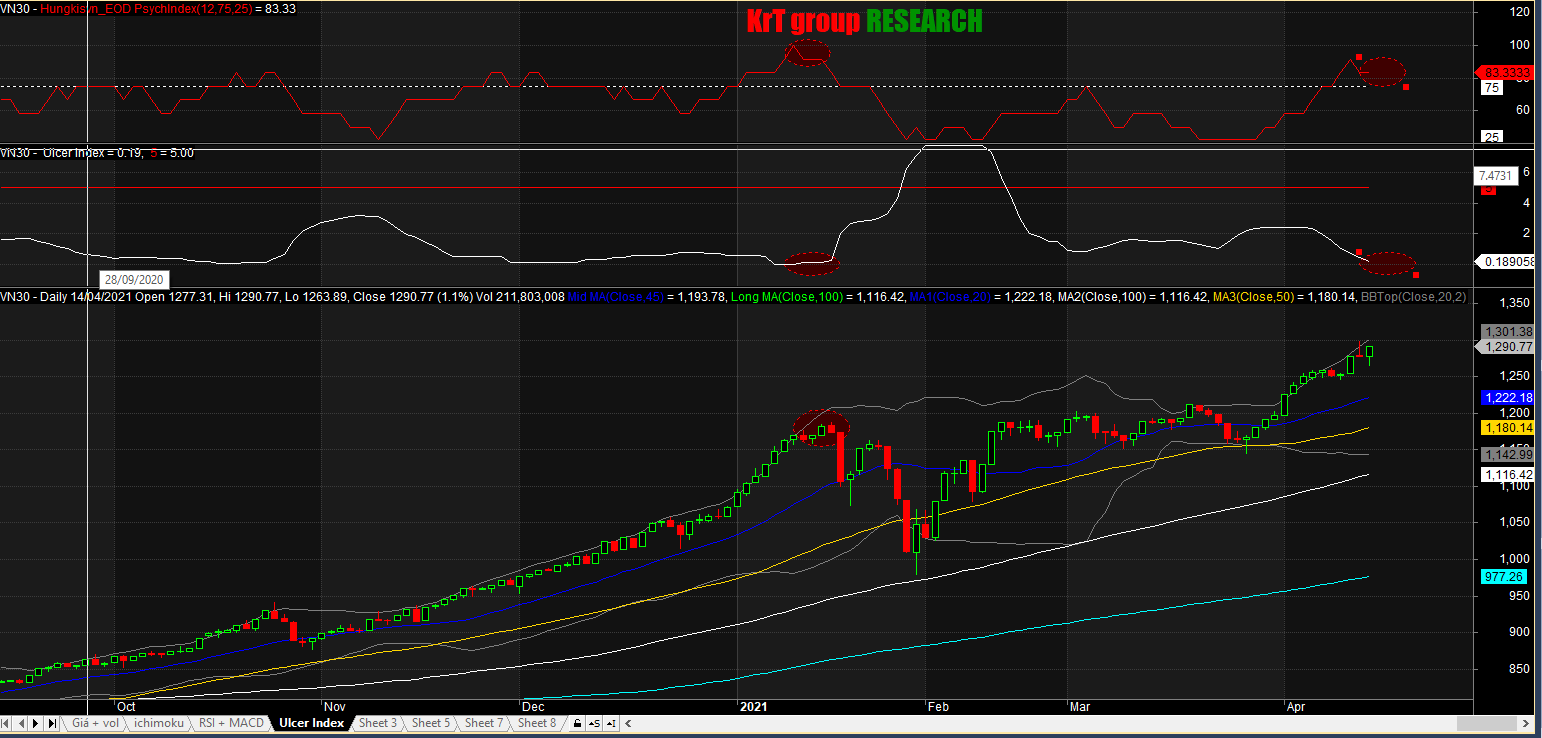Select the Ulcer Index tab
This screenshot has height=738, width=1542.
[312, 723]
